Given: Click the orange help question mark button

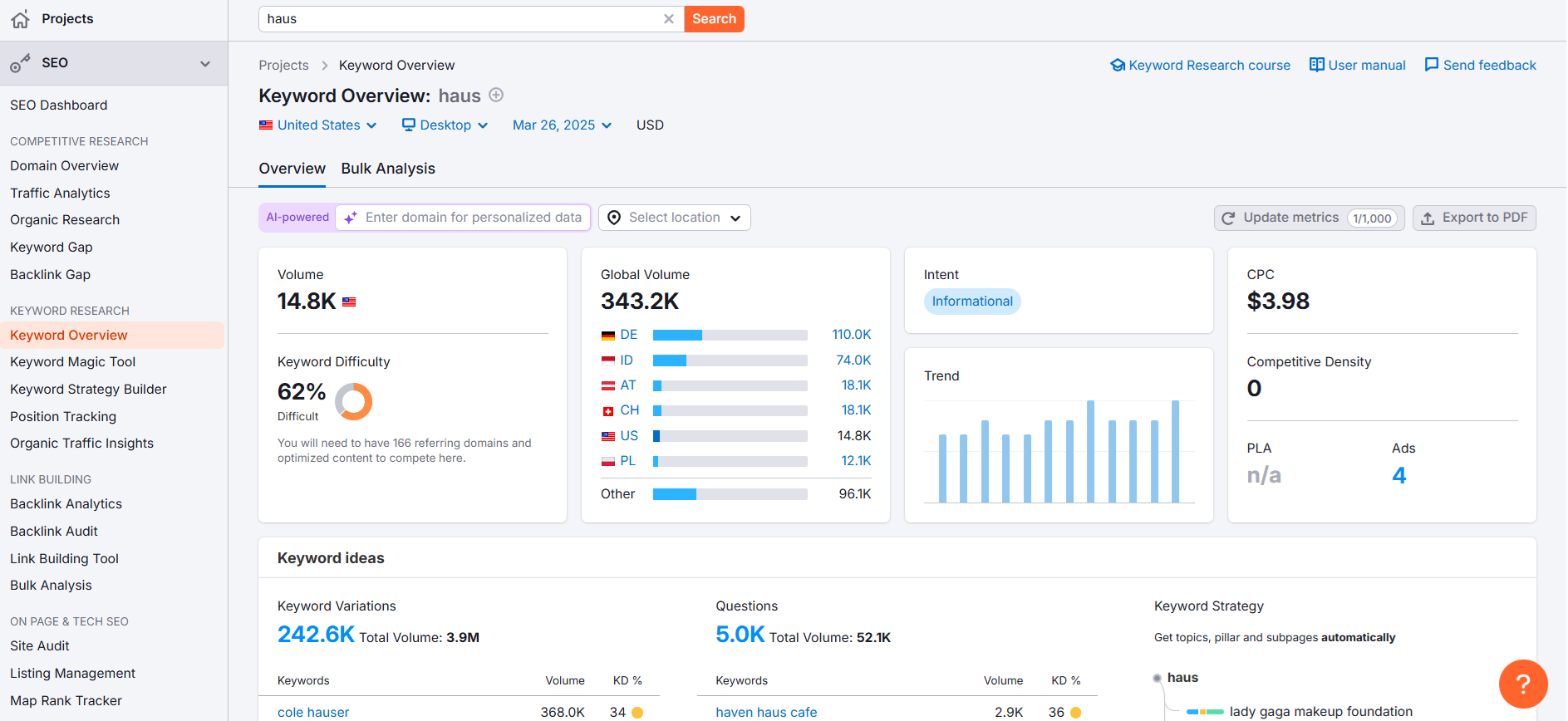Looking at the screenshot, I should click(1522, 684).
